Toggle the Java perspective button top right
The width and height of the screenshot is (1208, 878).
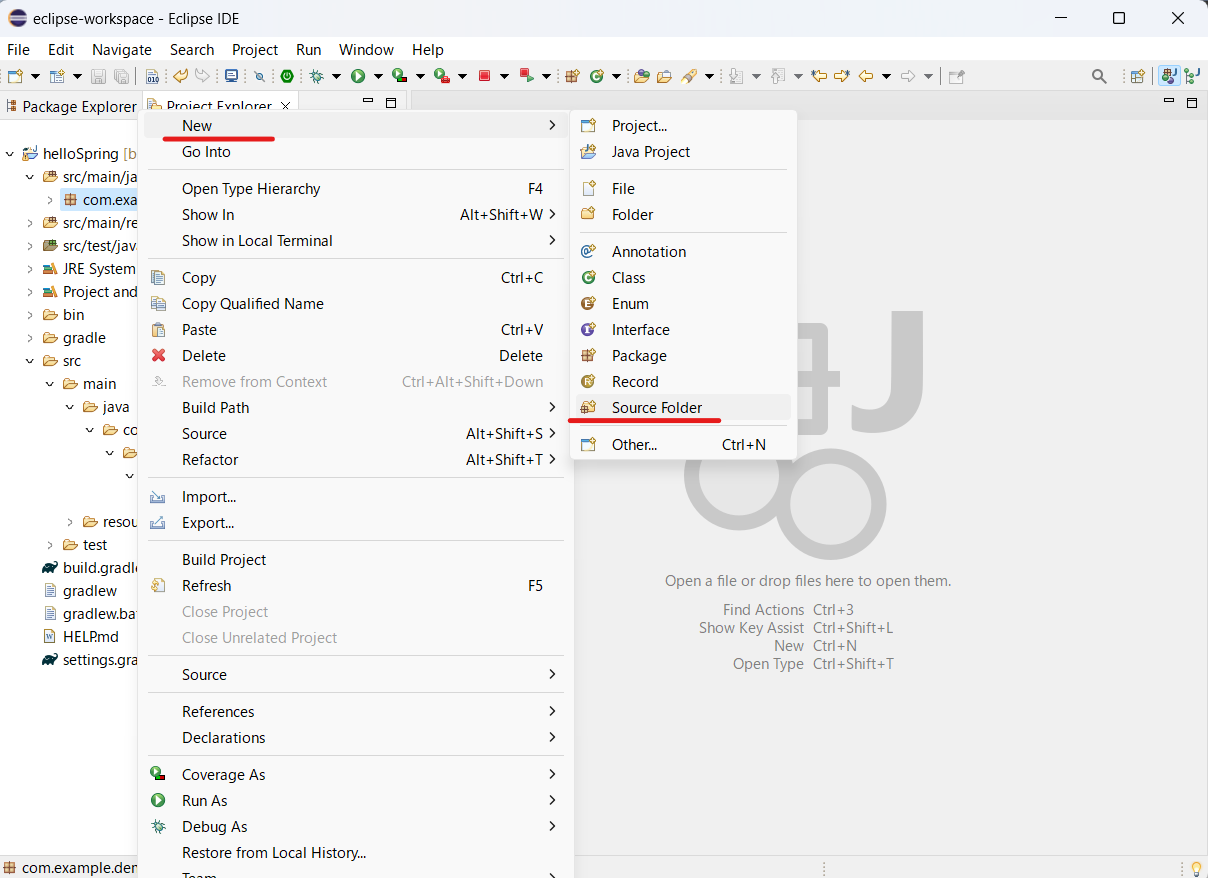1169,76
